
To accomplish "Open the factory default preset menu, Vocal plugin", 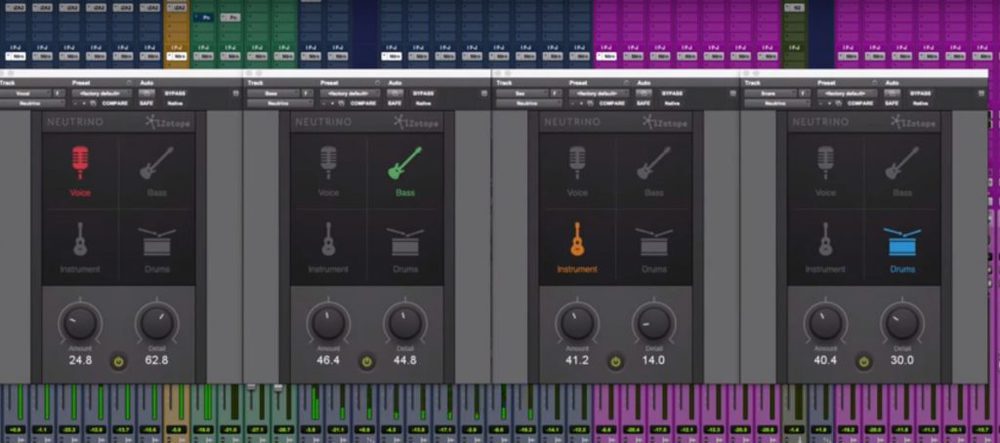I will tap(102, 93).
